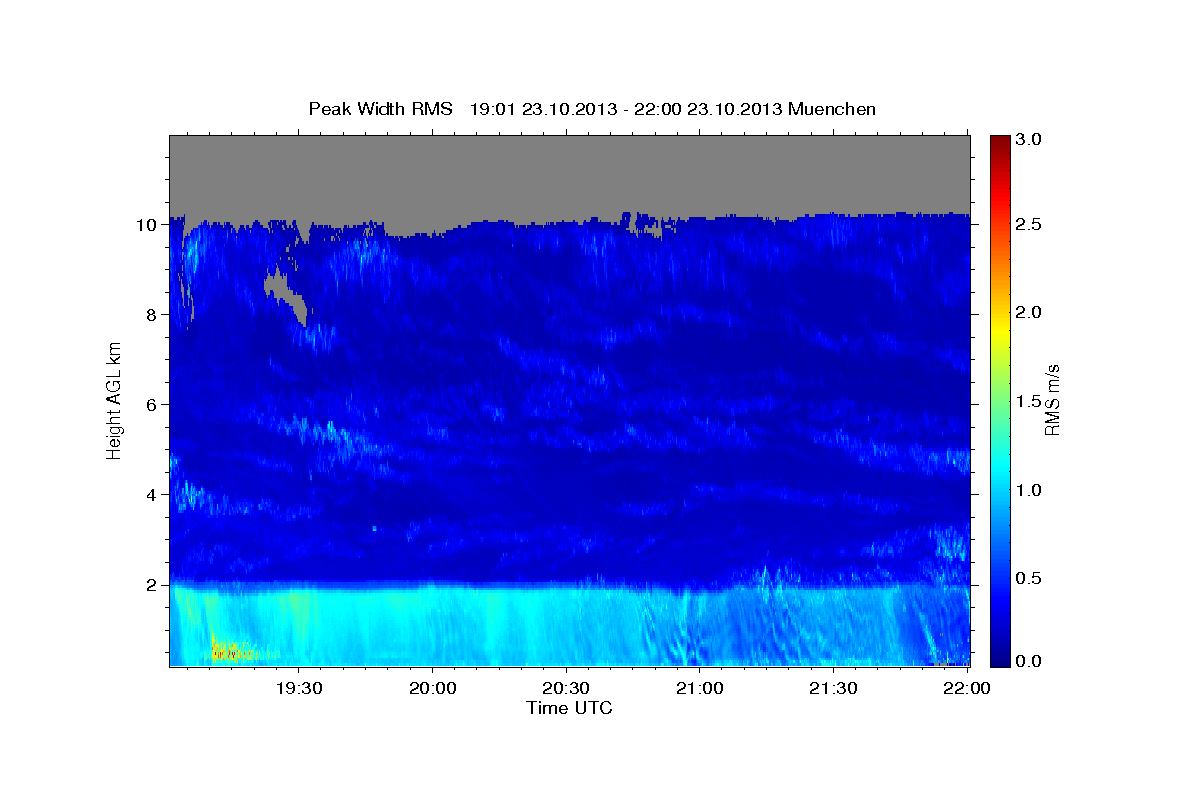Viewport: 1200px width, 800px height.
Task: Click the colorbar value 2.0
Action: (x=1030, y=312)
